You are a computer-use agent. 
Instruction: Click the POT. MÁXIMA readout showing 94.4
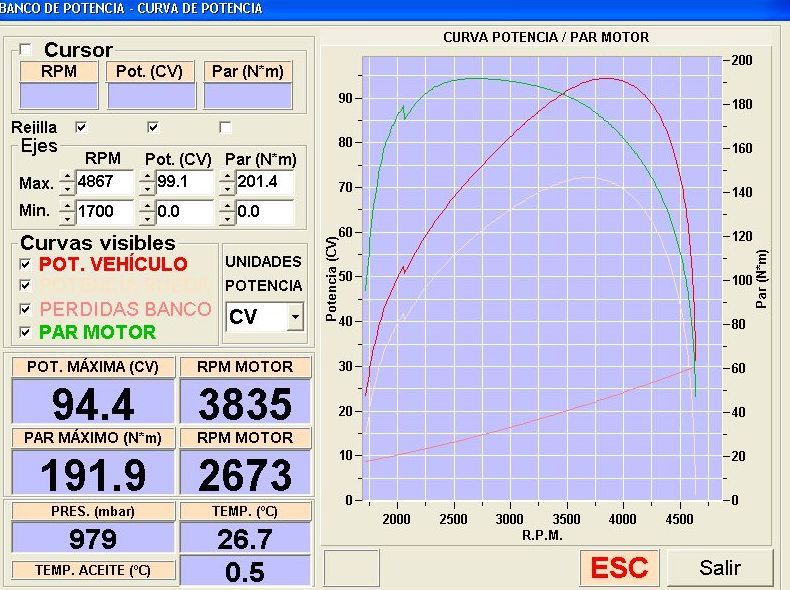[92, 404]
